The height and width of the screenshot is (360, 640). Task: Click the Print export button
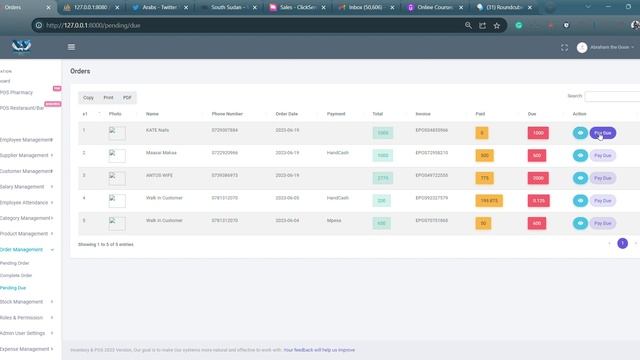pos(108,98)
